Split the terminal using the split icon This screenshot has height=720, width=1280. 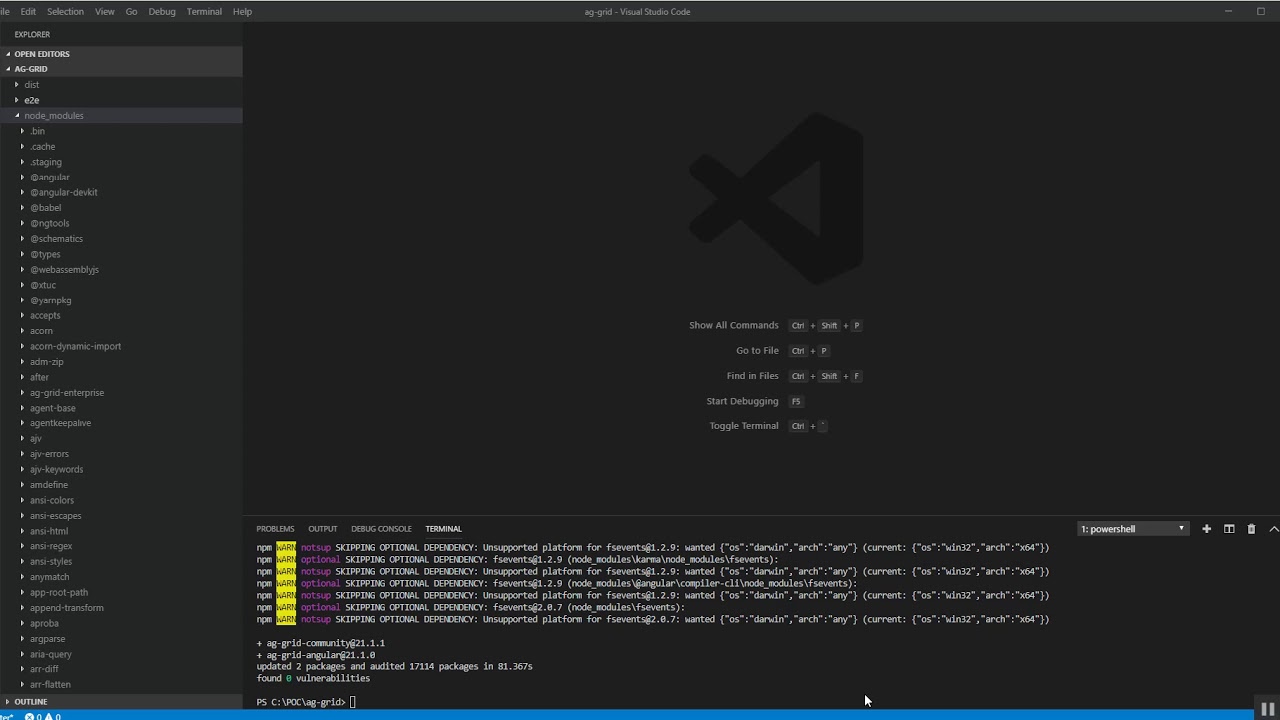pos(1229,529)
